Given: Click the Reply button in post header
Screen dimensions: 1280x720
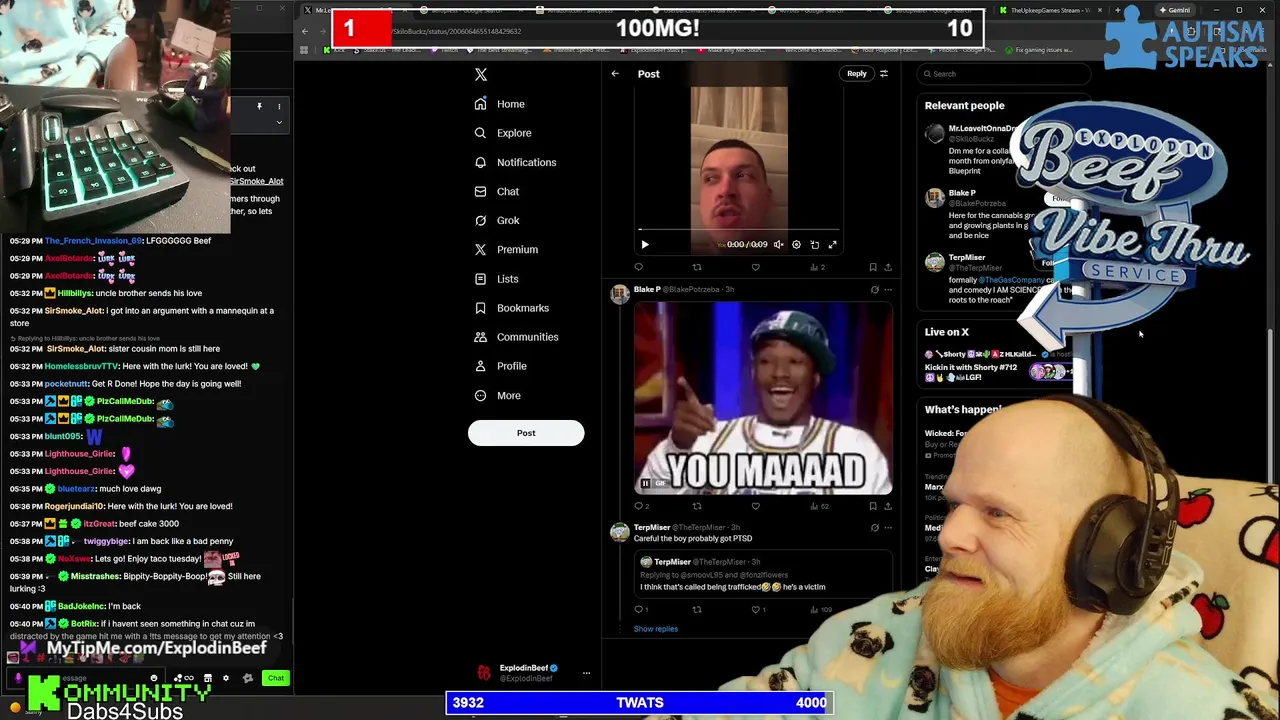Looking at the screenshot, I should [857, 73].
